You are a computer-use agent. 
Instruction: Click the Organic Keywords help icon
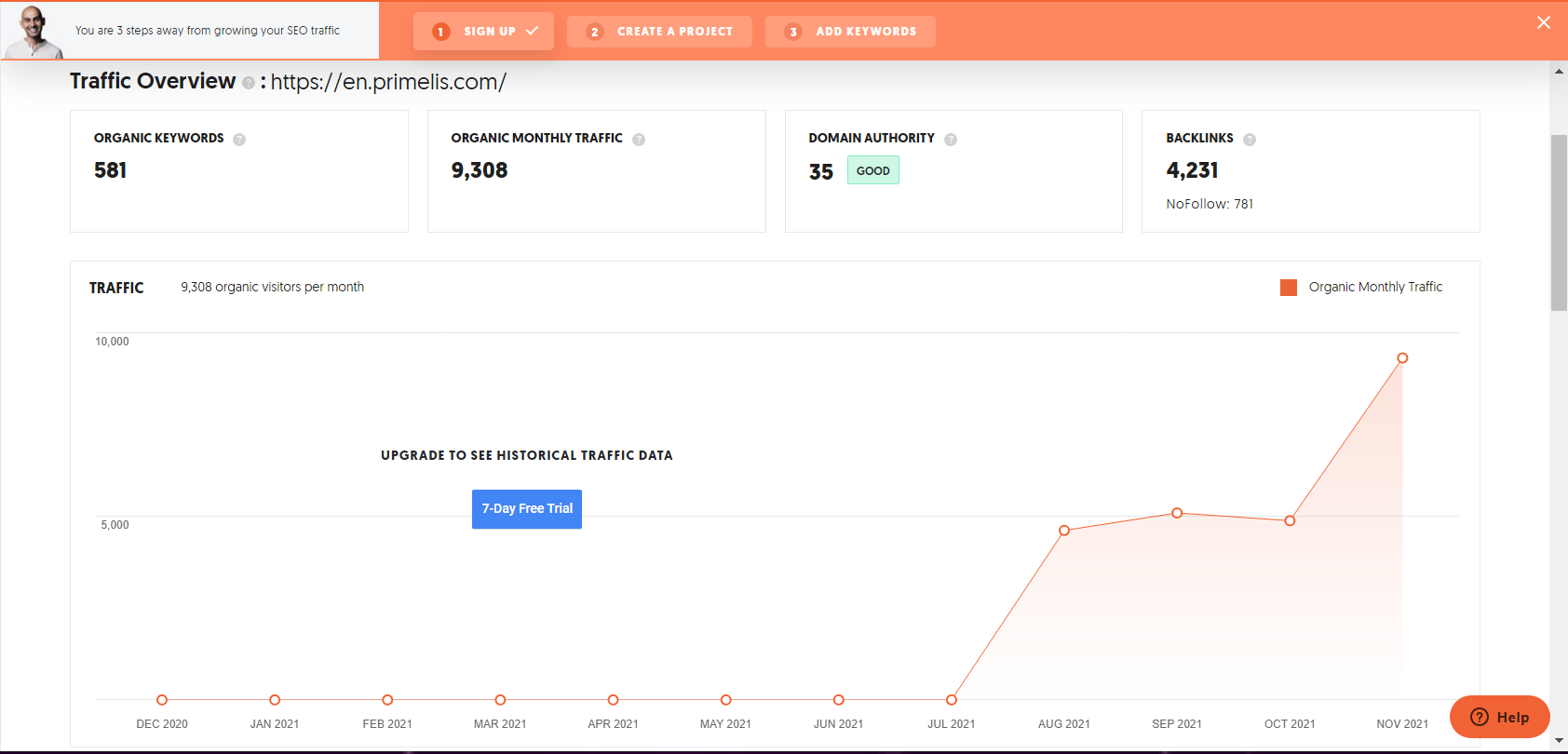239,140
